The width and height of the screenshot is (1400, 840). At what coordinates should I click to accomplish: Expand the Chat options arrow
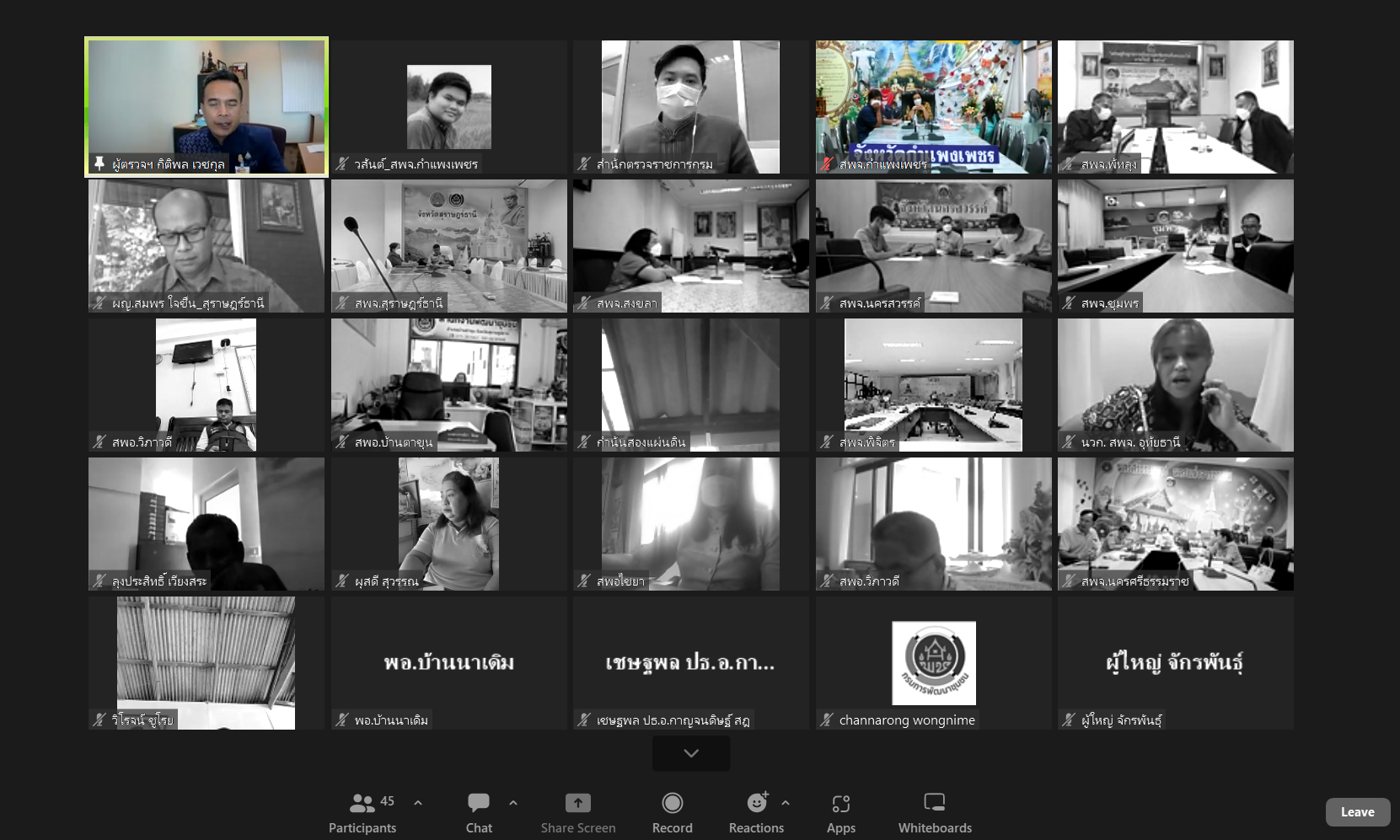513,803
